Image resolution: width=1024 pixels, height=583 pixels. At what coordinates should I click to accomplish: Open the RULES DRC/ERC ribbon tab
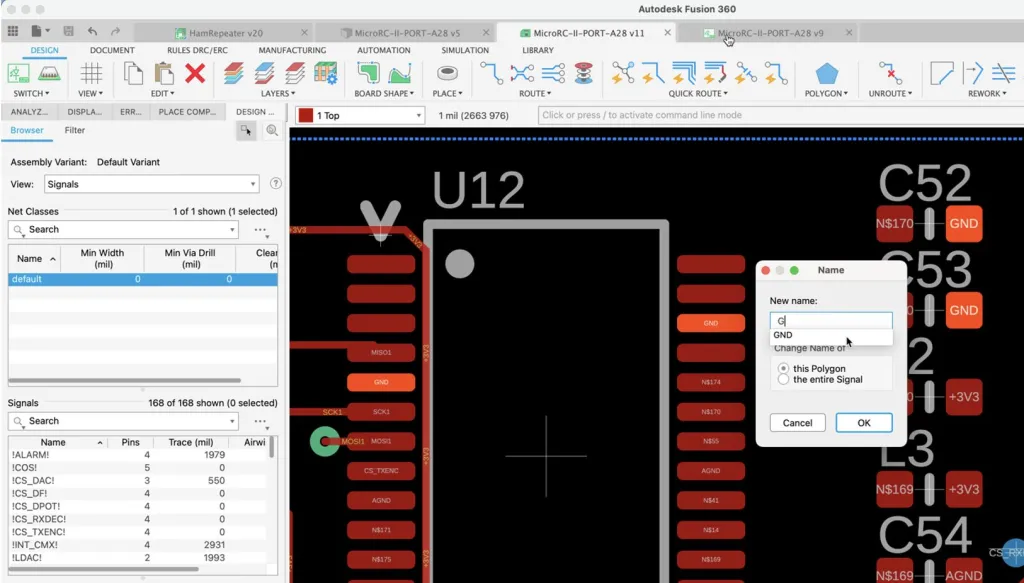pos(197,50)
